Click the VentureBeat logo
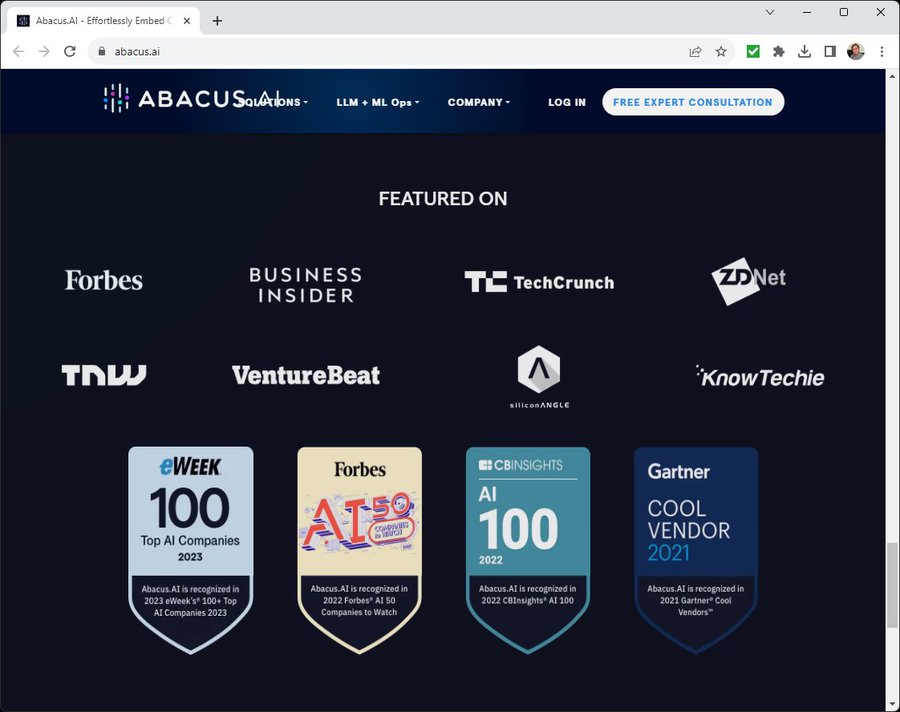 [x=306, y=376]
